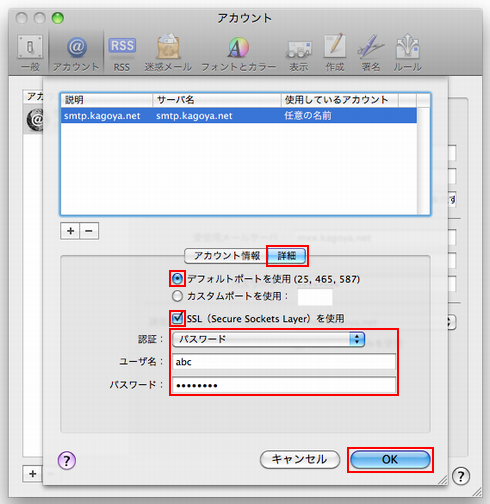Screen dimensions: 490x504
Task: Select カスタムポートを使用 radio button
Action: point(177,296)
